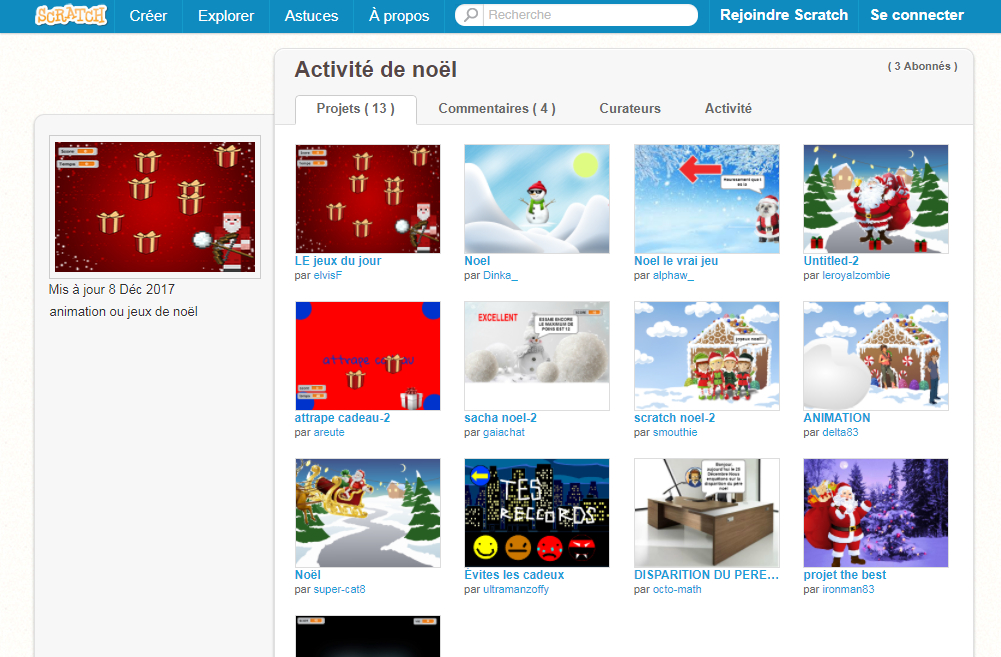This screenshot has width=1001, height=657.
Task: Click the Scratch logo
Action: click(x=71, y=15)
